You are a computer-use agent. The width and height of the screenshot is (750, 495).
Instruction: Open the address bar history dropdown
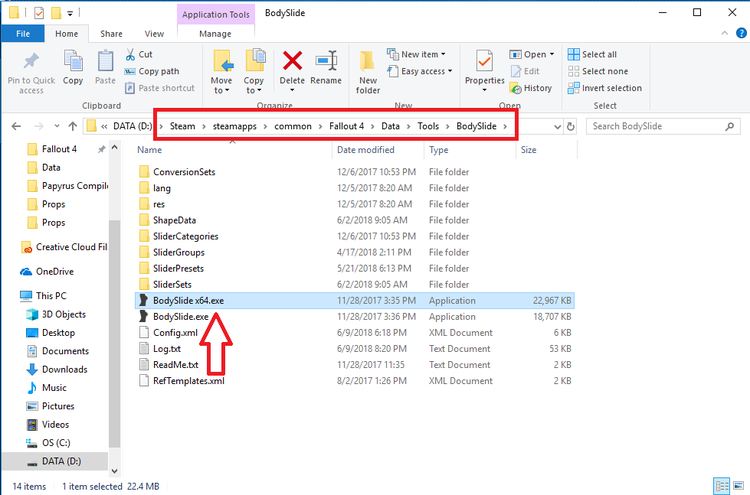coord(557,127)
